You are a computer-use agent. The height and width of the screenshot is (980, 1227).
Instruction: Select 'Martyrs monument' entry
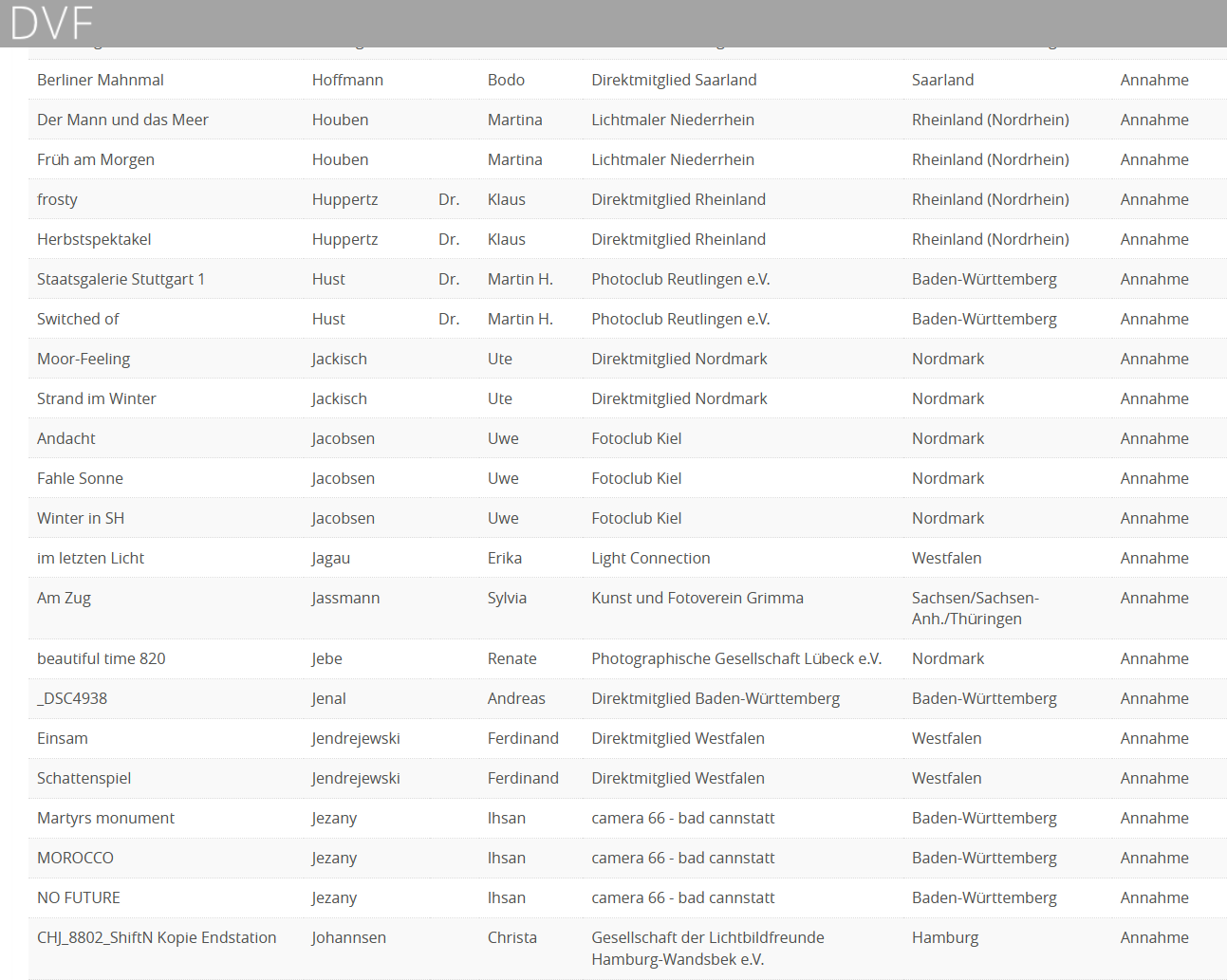click(x=105, y=818)
